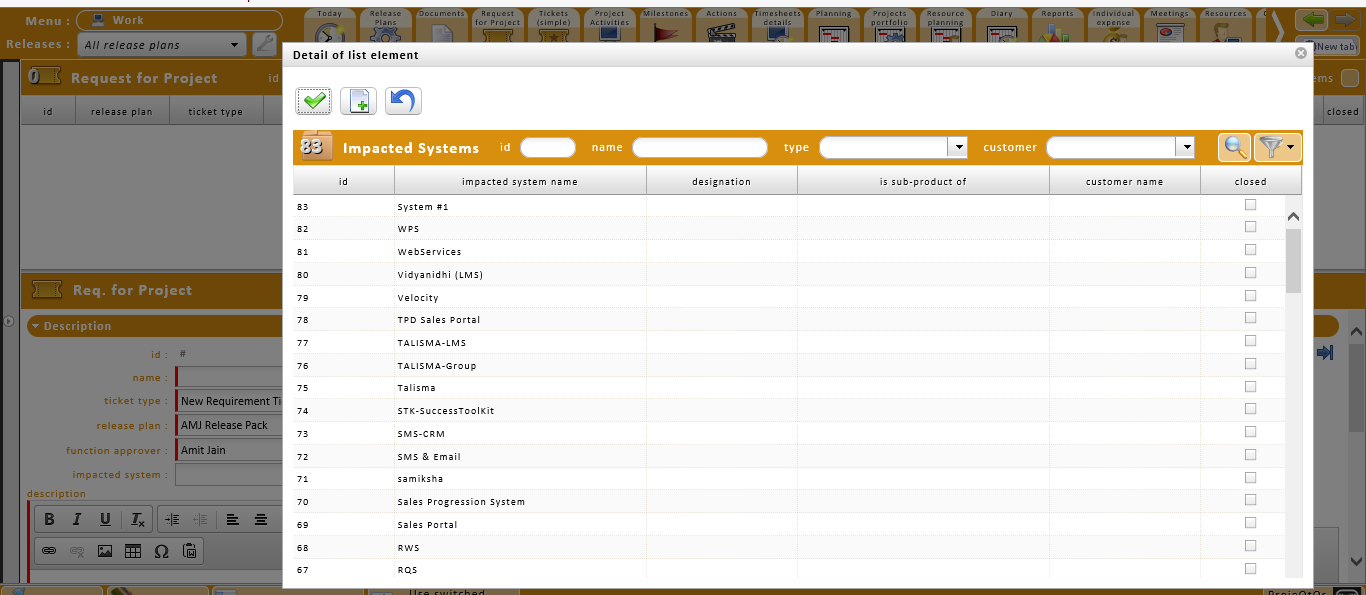Click the list's vertical scrollbar thumb
The width and height of the screenshot is (1366, 595).
coord(1293,260)
